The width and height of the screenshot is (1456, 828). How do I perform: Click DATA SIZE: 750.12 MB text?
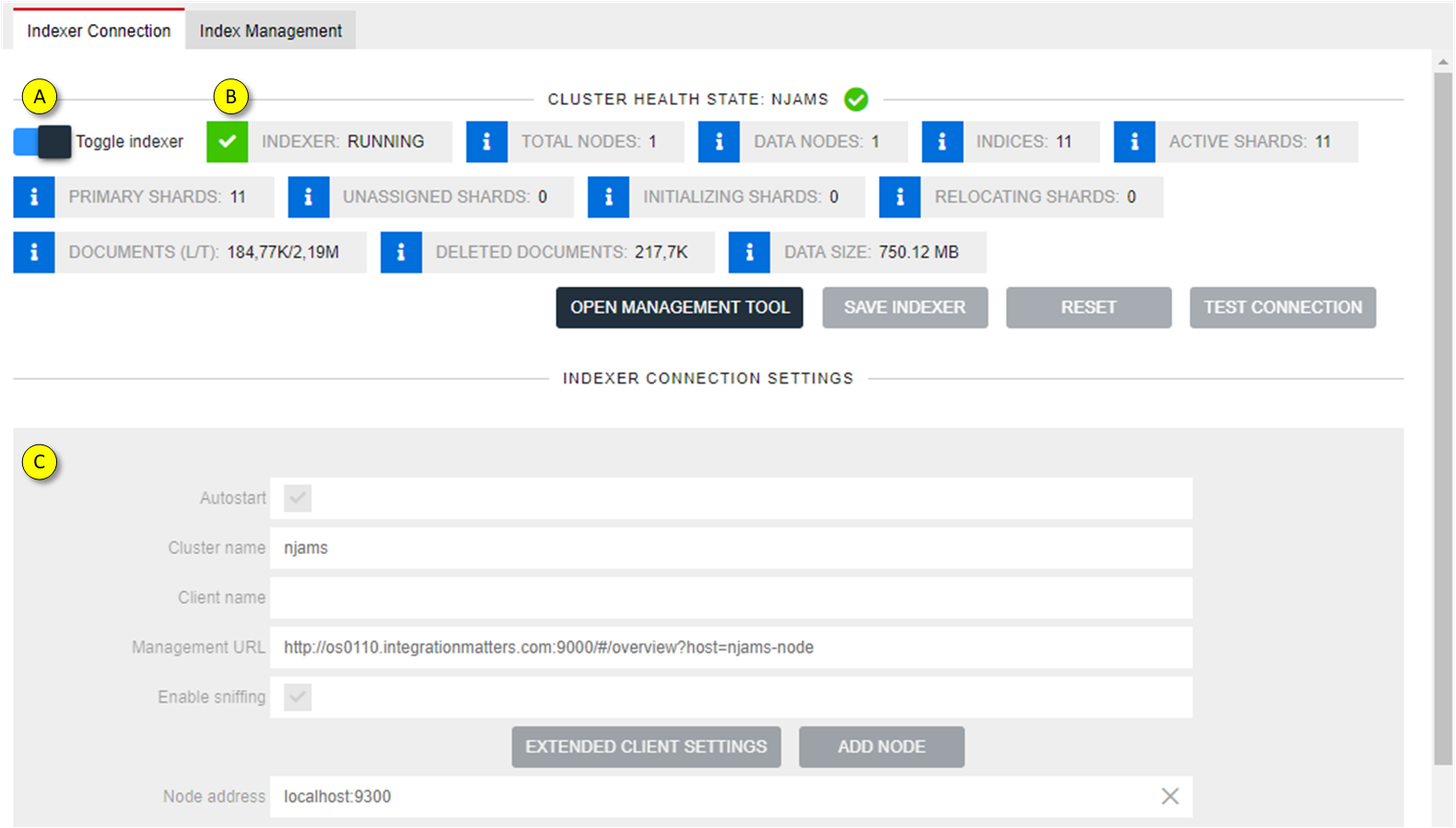[x=871, y=253]
